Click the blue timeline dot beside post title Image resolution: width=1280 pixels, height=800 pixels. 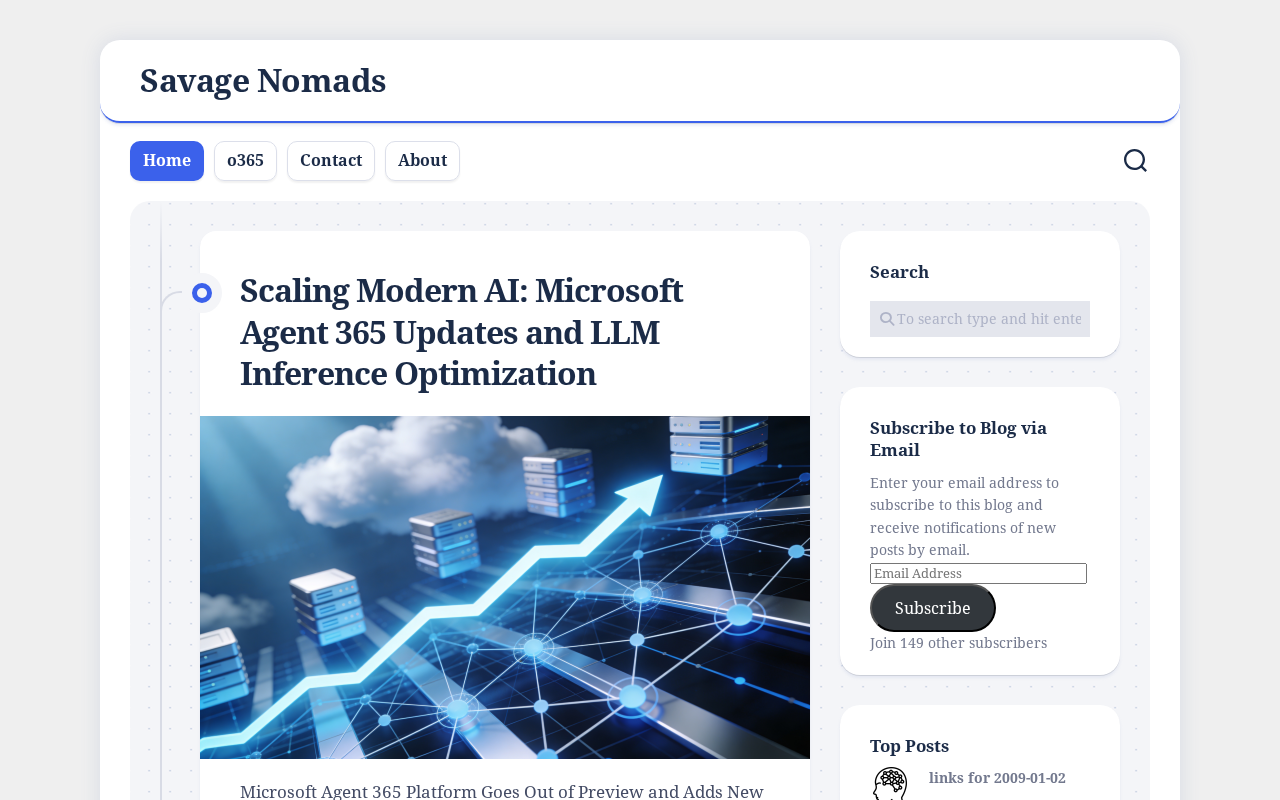point(202,293)
